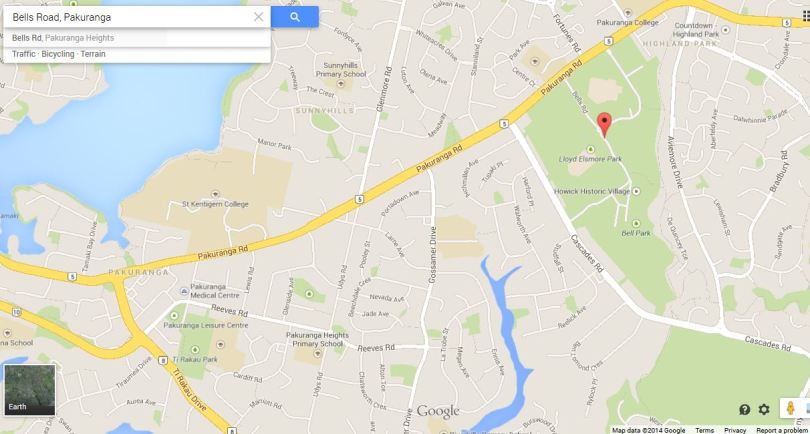810x434 pixels.
Task: Open the help question mark icon
Action: tap(744, 410)
